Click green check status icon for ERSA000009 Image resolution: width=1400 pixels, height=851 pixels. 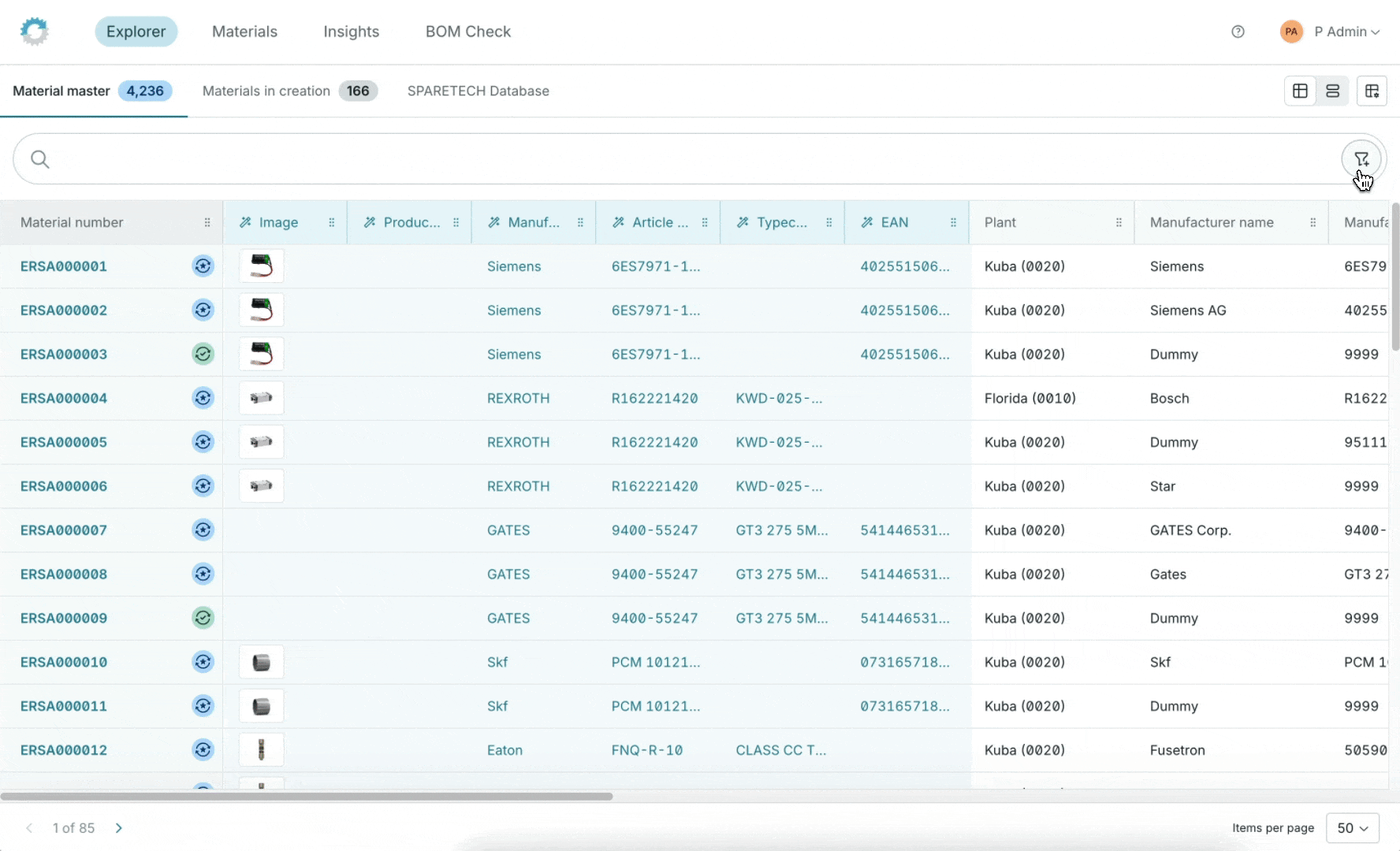click(x=203, y=619)
